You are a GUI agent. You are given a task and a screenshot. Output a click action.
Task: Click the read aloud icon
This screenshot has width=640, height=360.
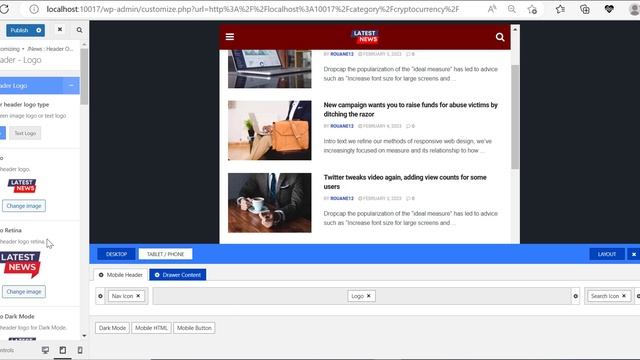tap(492, 9)
